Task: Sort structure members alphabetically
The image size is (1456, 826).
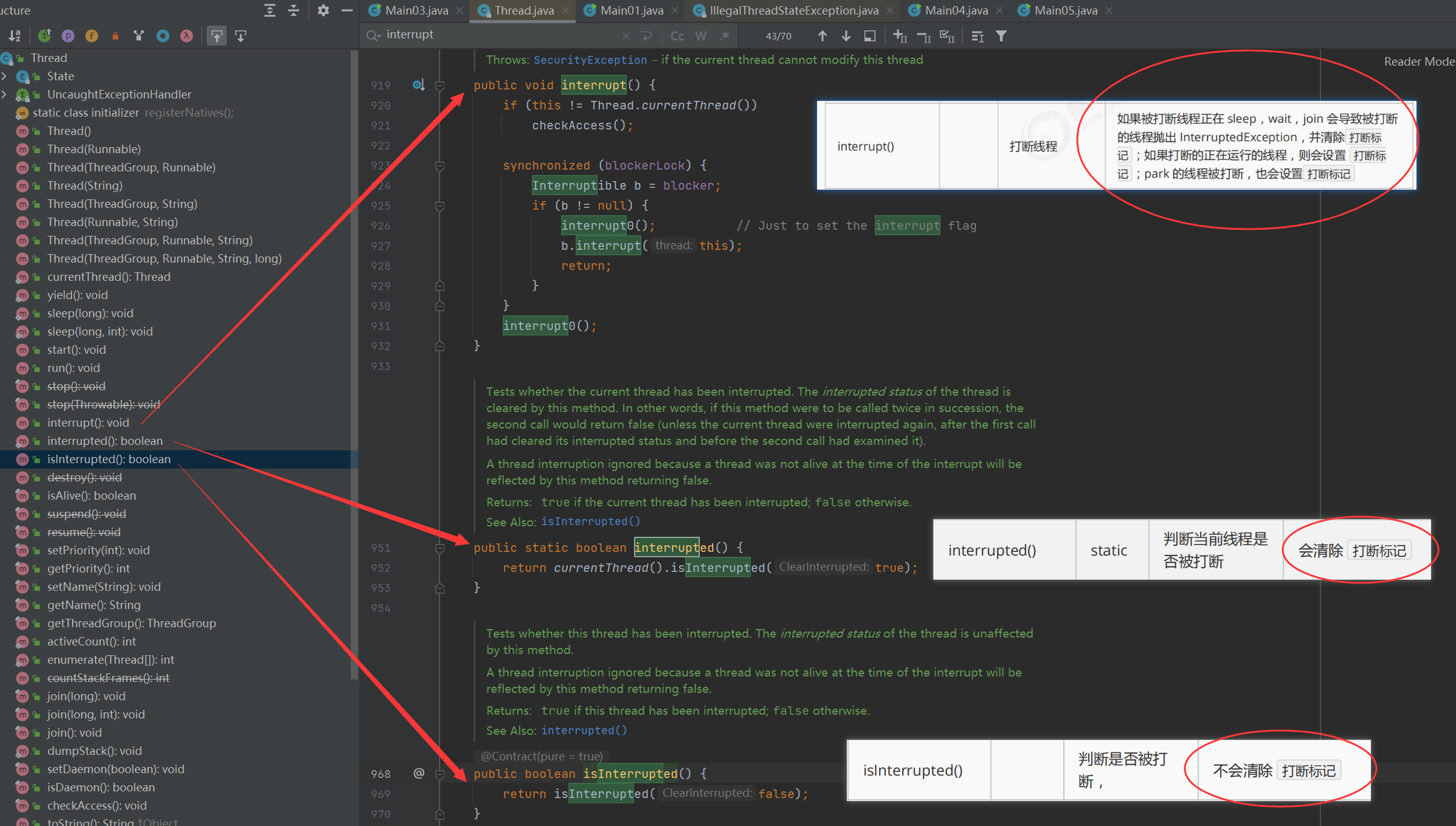Action: click(15, 36)
